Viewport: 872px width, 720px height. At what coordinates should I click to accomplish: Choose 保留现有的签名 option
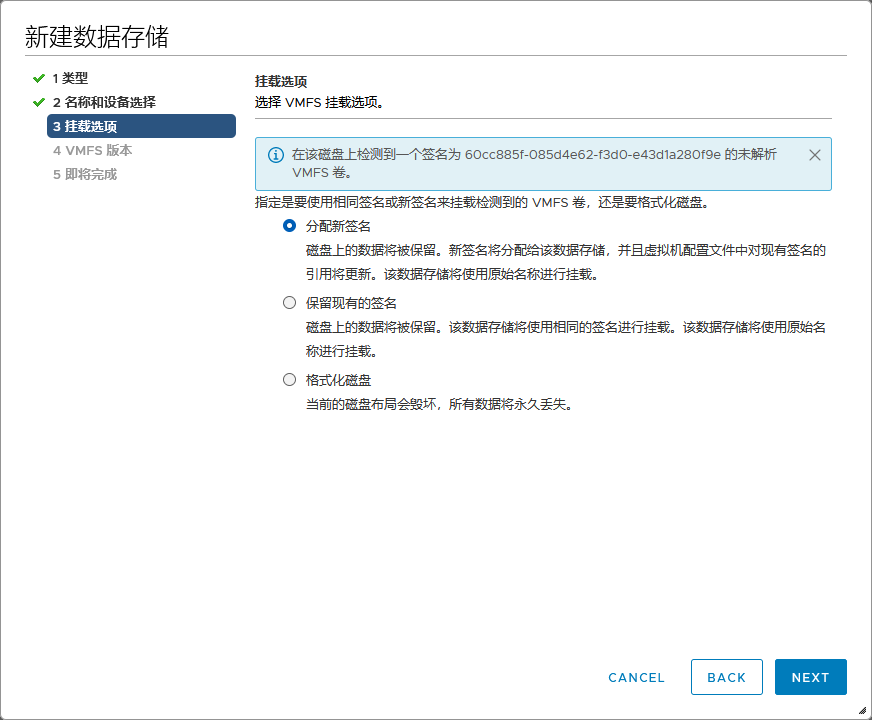289,302
